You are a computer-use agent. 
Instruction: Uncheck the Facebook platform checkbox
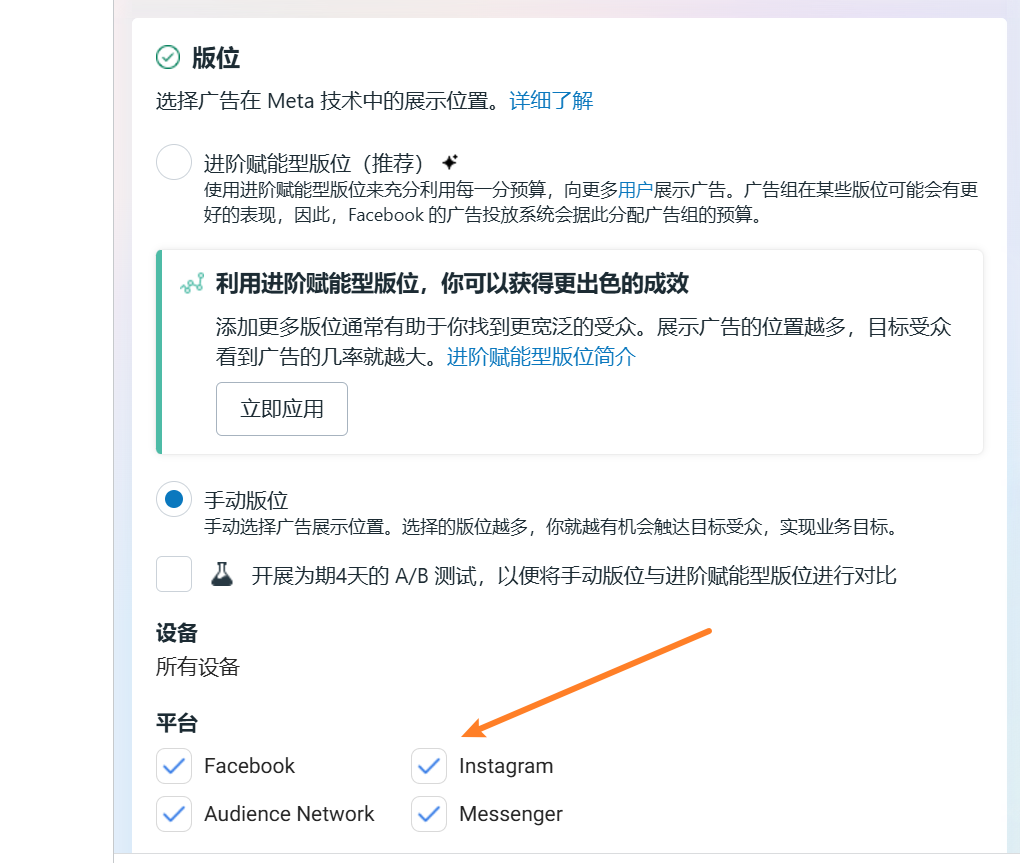click(x=174, y=766)
